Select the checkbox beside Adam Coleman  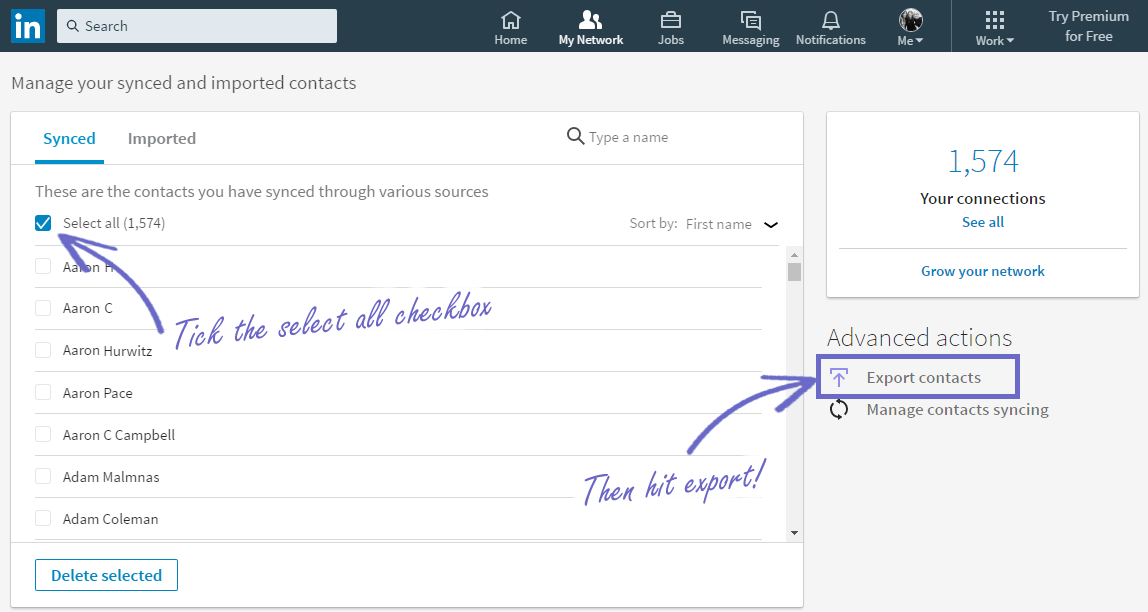tap(42, 518)
